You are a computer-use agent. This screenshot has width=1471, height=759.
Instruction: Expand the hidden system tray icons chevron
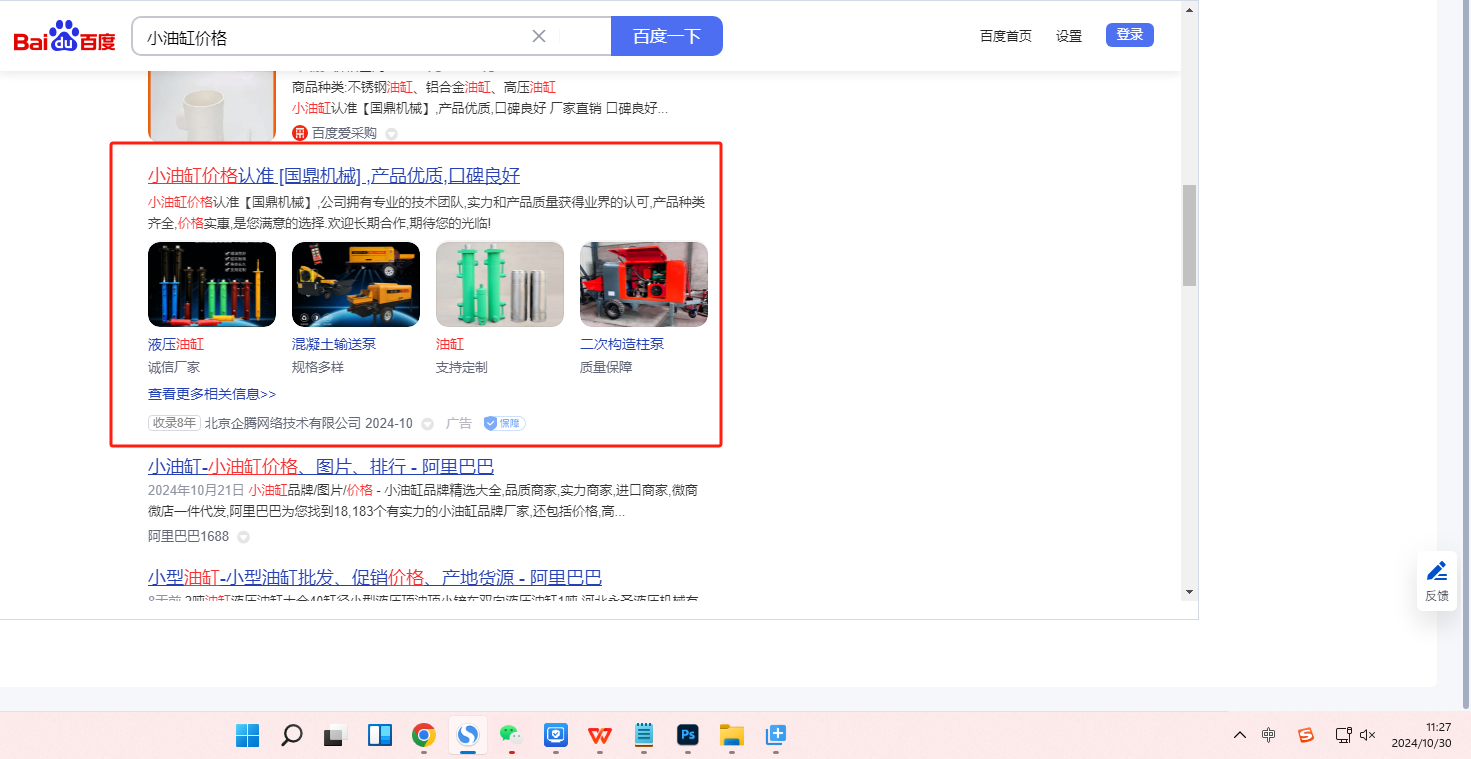1240,735
